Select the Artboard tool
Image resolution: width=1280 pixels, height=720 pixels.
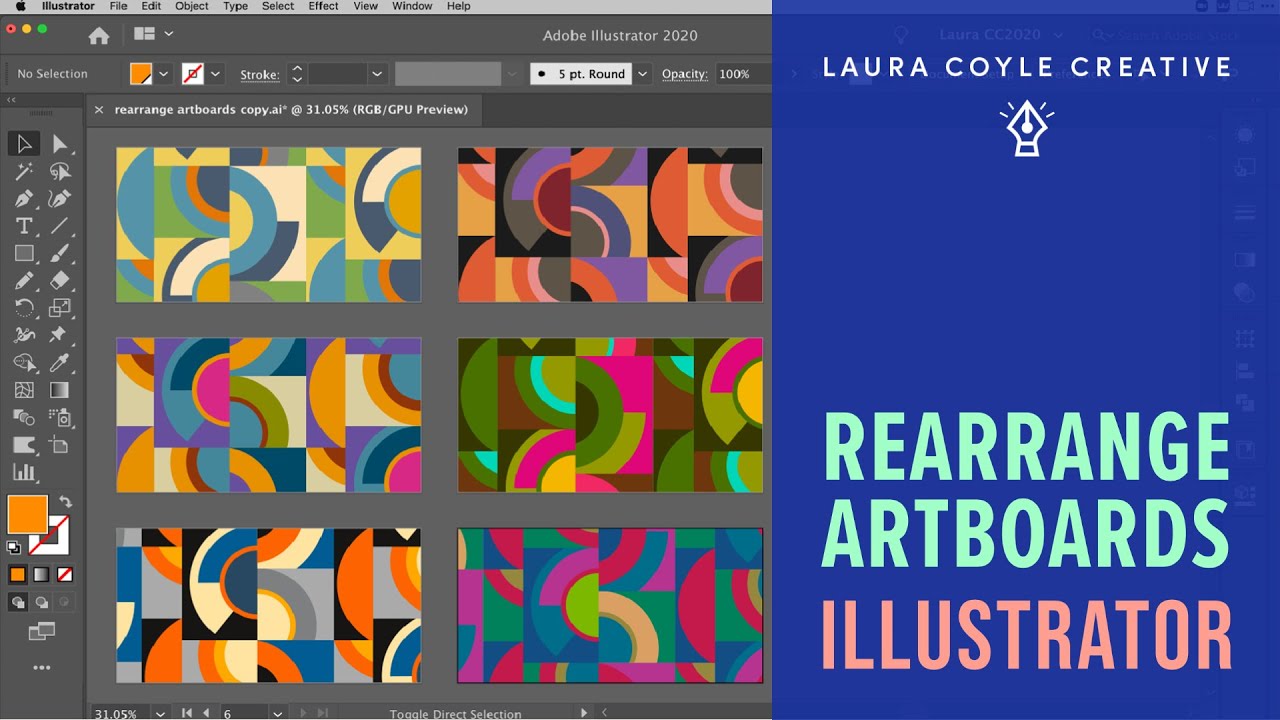tap(59, 445)
